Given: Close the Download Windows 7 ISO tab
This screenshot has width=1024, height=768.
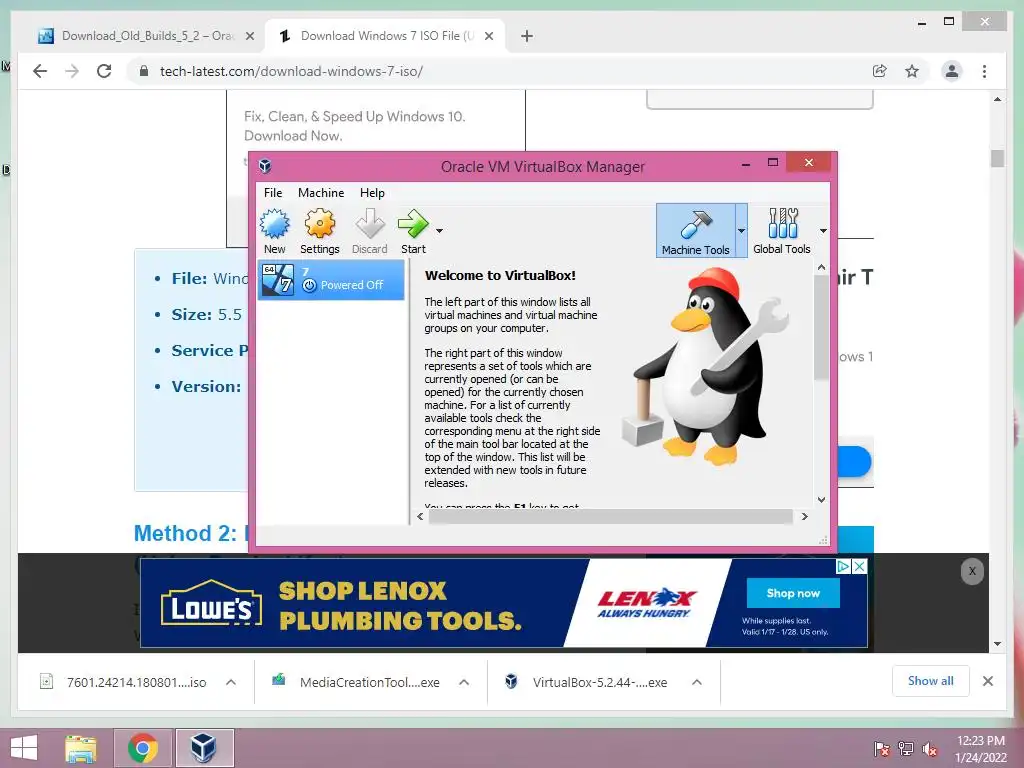Looking at the screenshot, I should point(488,37).
